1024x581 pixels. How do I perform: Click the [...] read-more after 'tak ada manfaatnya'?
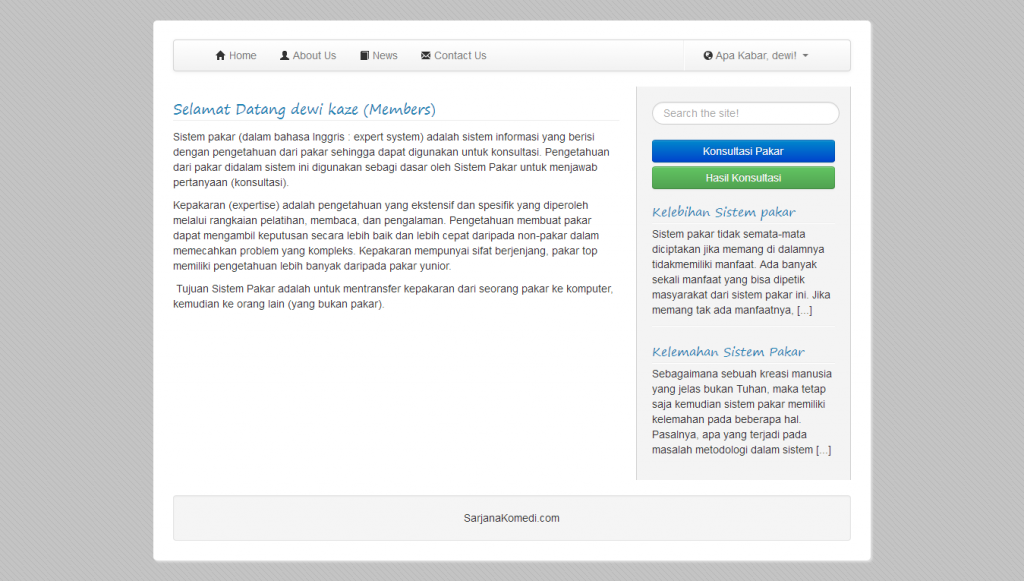pyautogui.click(x=805, y=310)
